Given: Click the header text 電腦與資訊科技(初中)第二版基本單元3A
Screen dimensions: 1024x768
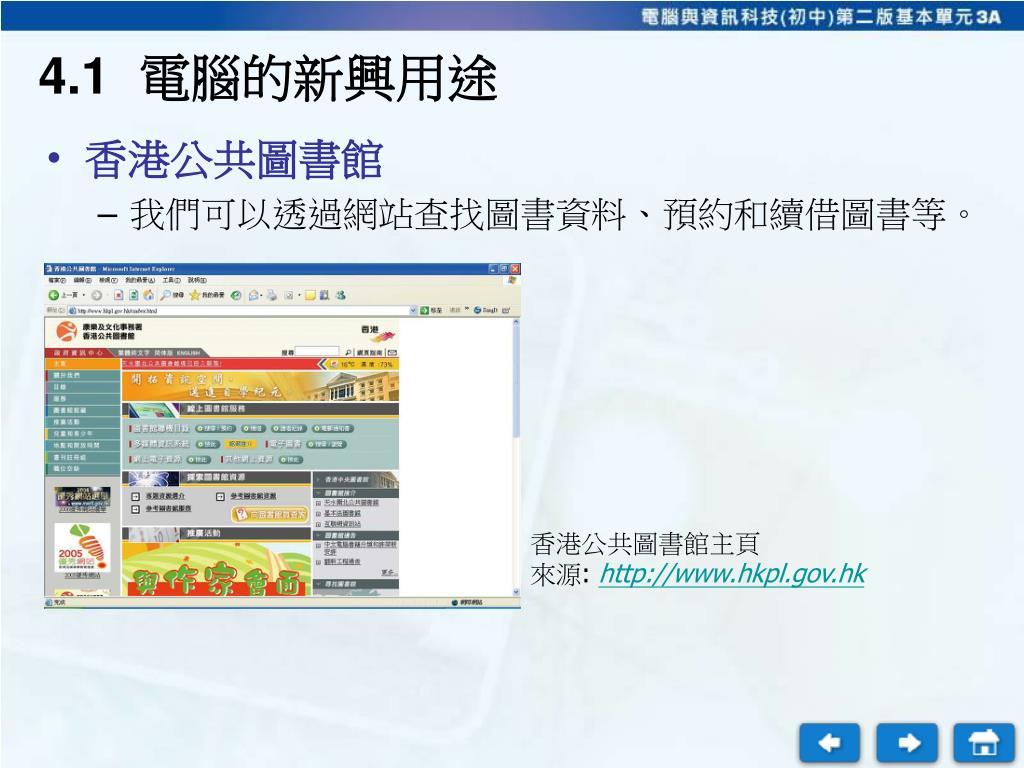Looking at the screenshot, I should click(x=821, y=16).
